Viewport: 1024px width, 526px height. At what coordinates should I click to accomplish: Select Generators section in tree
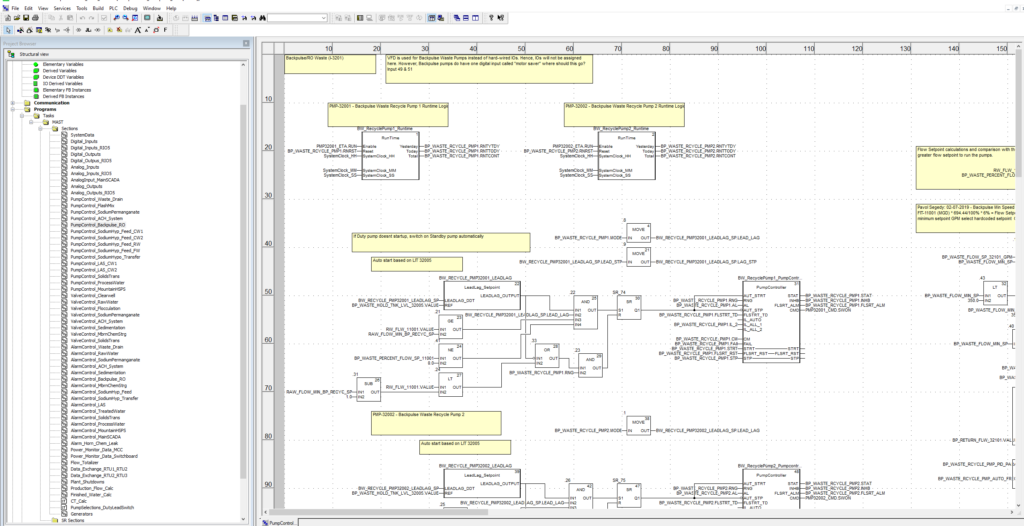[81, 514]
